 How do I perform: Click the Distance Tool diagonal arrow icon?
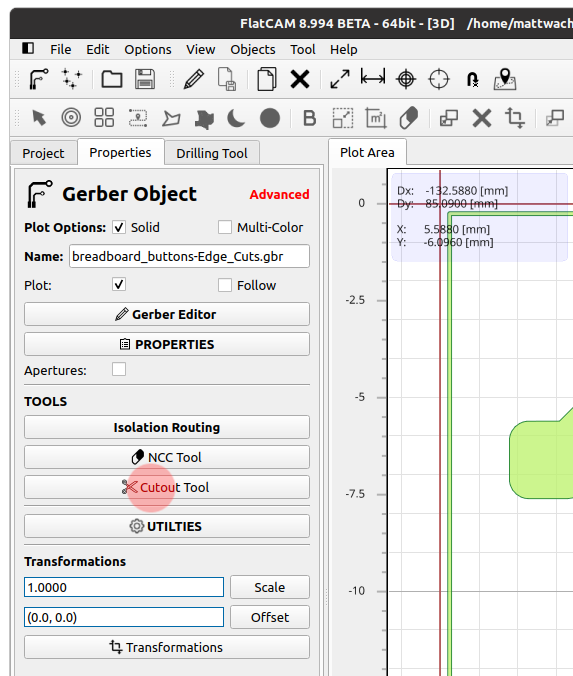tap(340, 79)
